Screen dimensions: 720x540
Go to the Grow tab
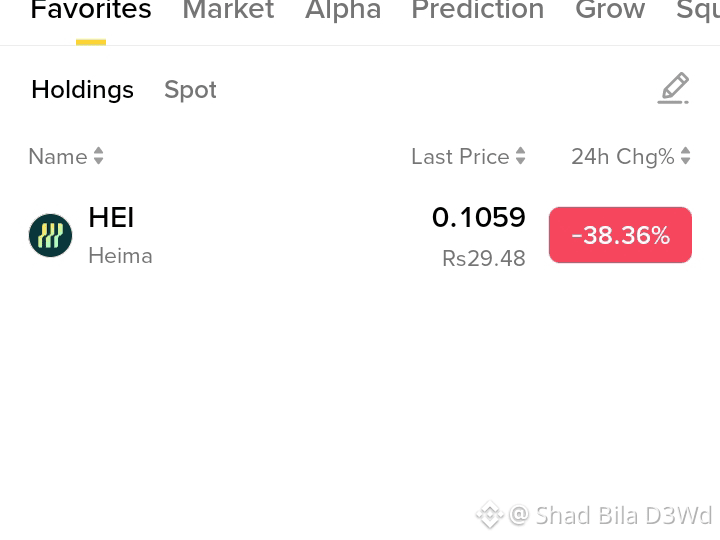610,9
